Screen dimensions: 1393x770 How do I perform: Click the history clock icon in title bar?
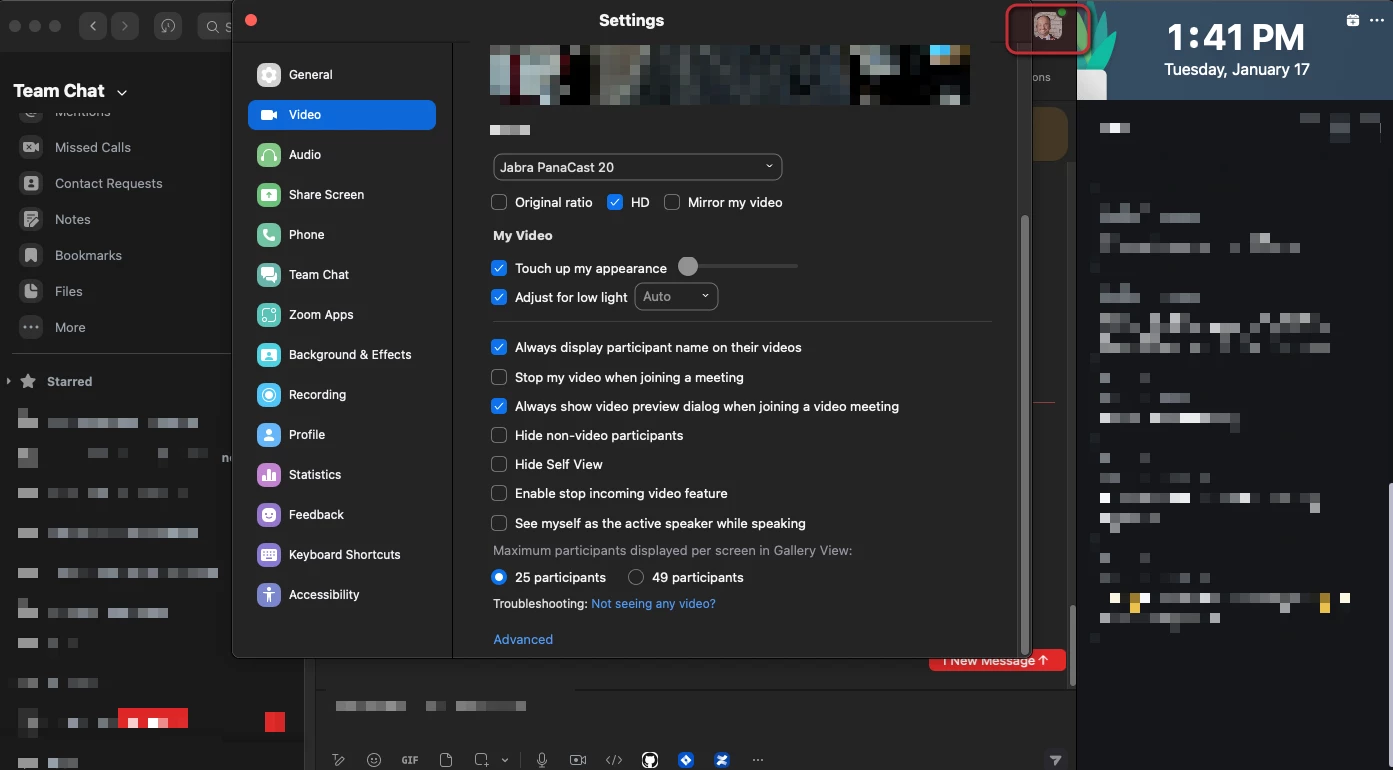(x=168, y=26)
